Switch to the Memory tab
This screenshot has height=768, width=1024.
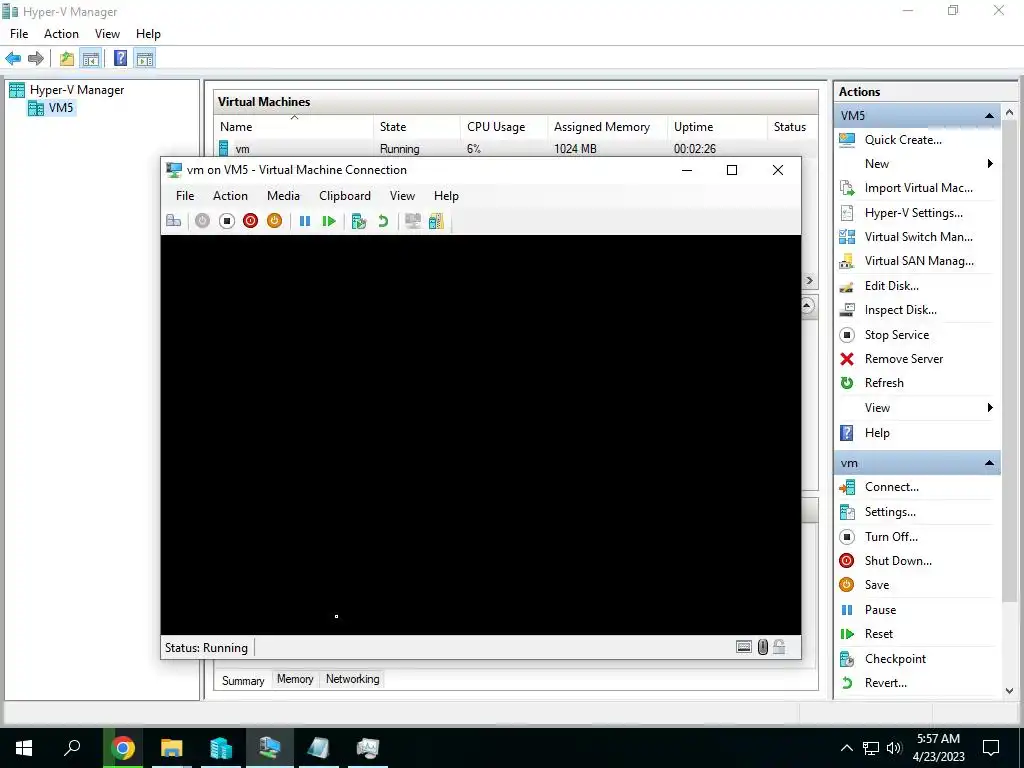coord(295,679)
